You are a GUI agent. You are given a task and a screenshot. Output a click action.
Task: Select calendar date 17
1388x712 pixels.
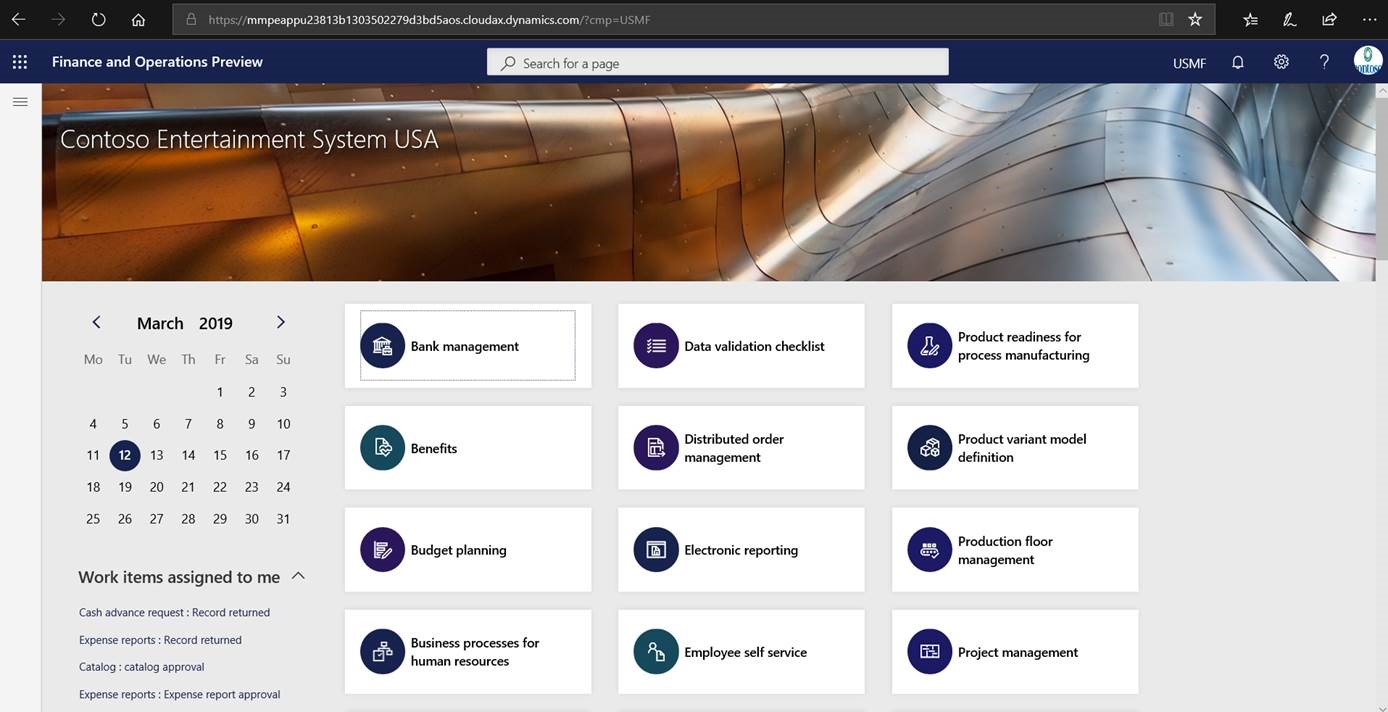pos(283,455)
